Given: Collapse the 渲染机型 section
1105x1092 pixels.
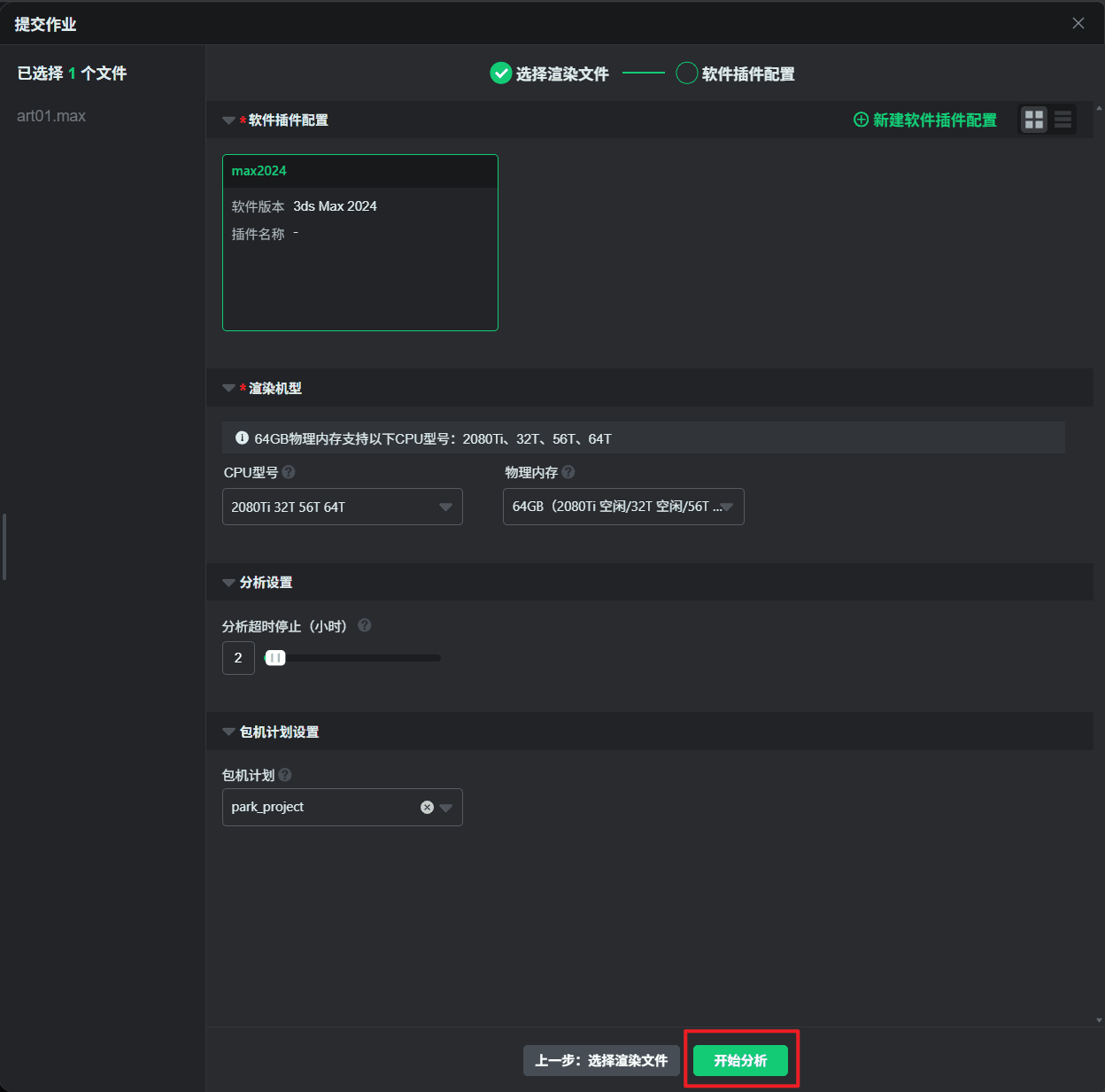Looking at the screenshot, I should [x=228, y=388].
